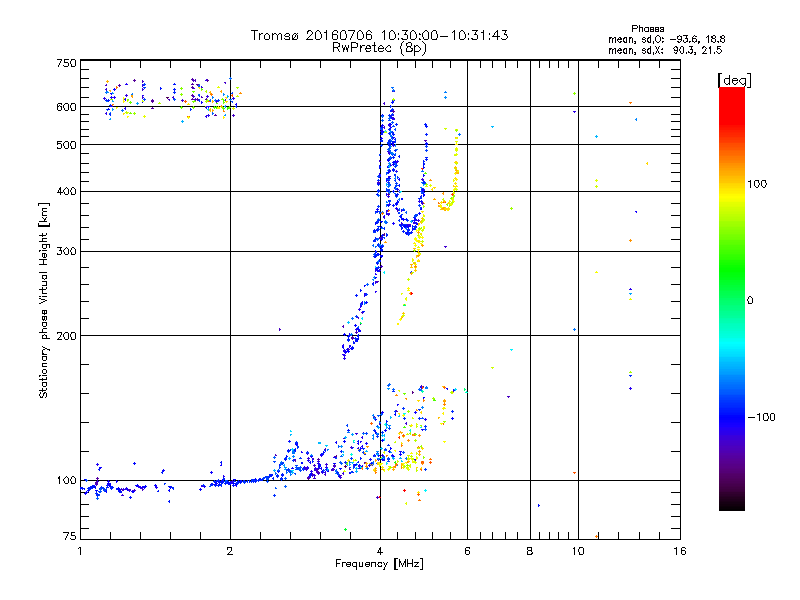The height and width of the screenshot is (600, 800).
Task: Click the x-axis label '6'
Action: coord(467,551)
